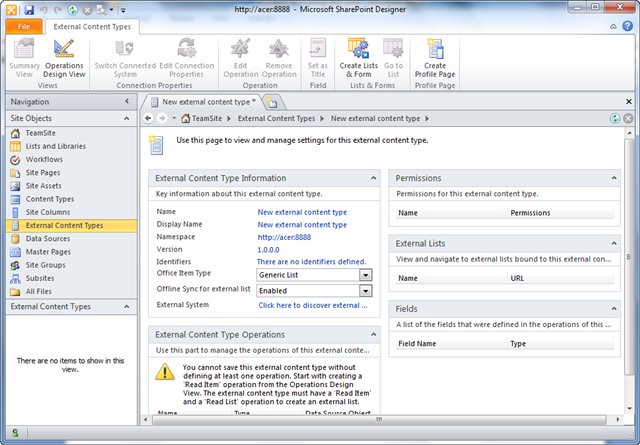Open the Help question mark icon
This screenshot has width=640, height=445.
pos(627,26)
